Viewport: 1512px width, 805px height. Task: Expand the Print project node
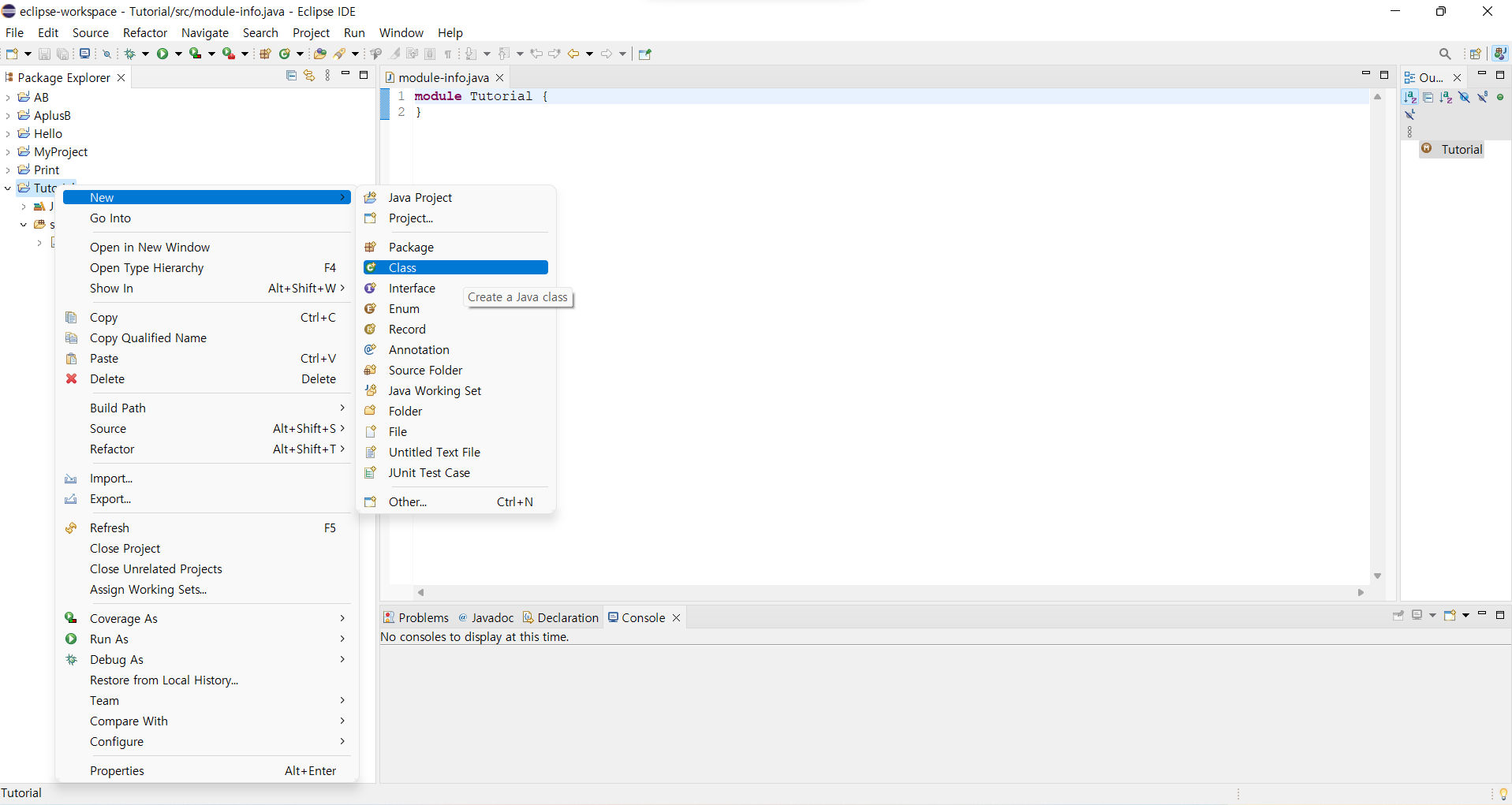tap(8, 170)
